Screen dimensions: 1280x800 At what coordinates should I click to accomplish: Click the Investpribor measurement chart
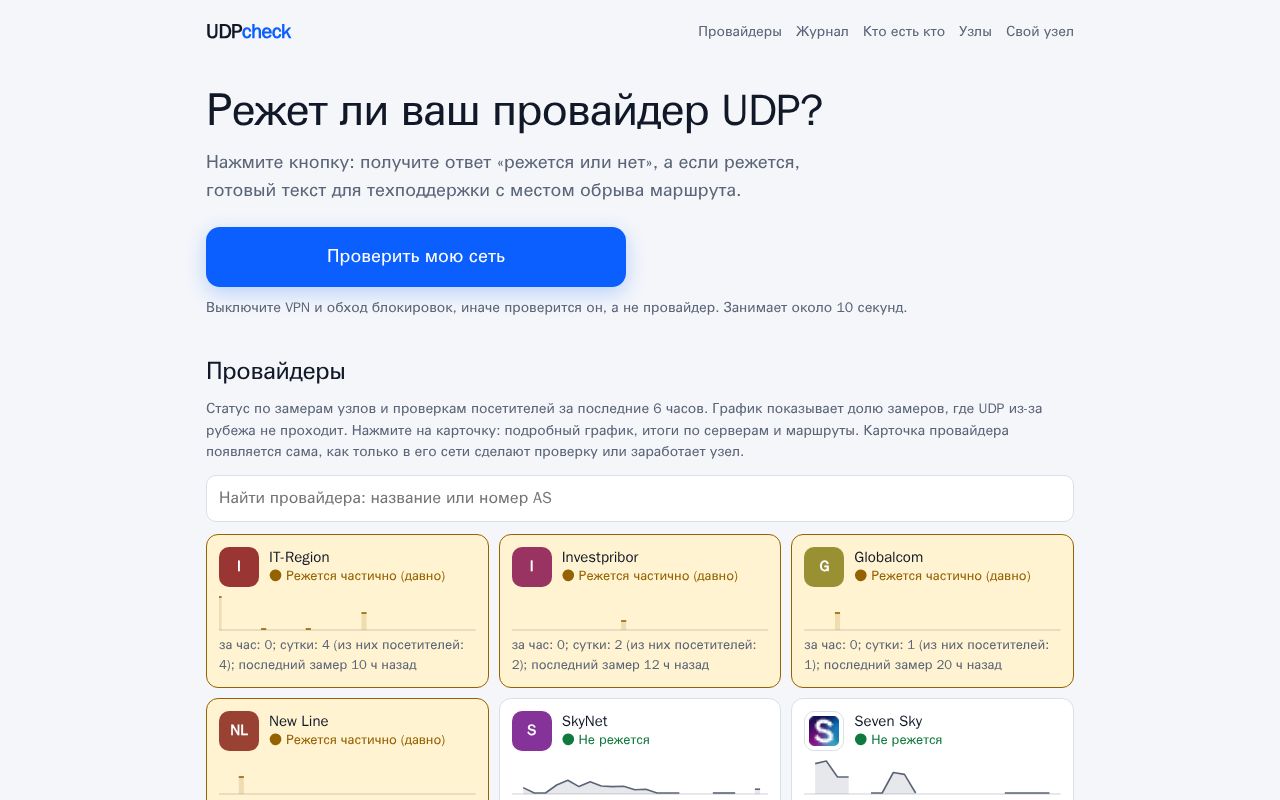640,613
